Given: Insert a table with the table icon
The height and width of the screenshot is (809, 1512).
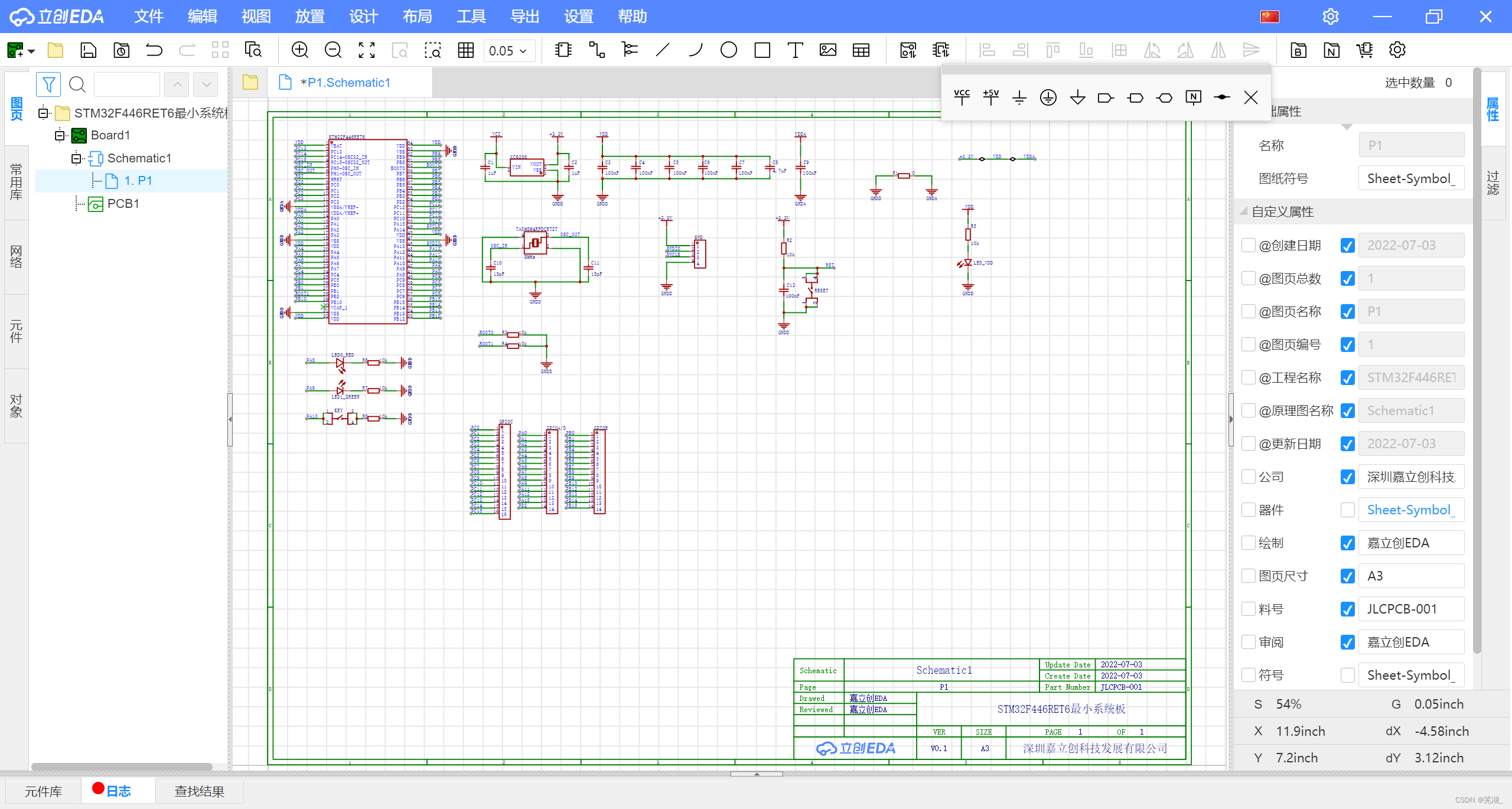Looking at the screenshot, I should [861, 50].
